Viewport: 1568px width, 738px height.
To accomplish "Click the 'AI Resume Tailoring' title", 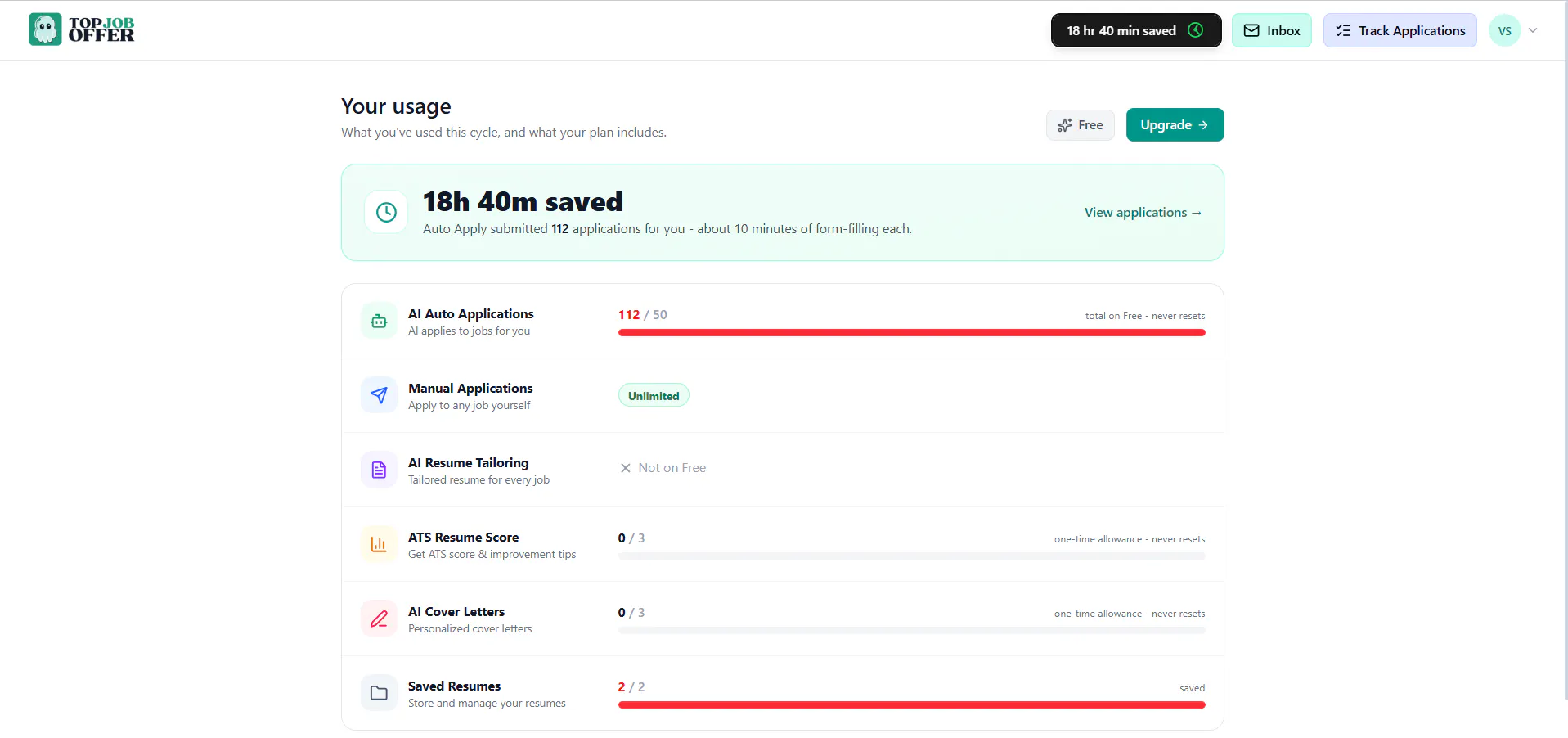I will click(468, 462).
